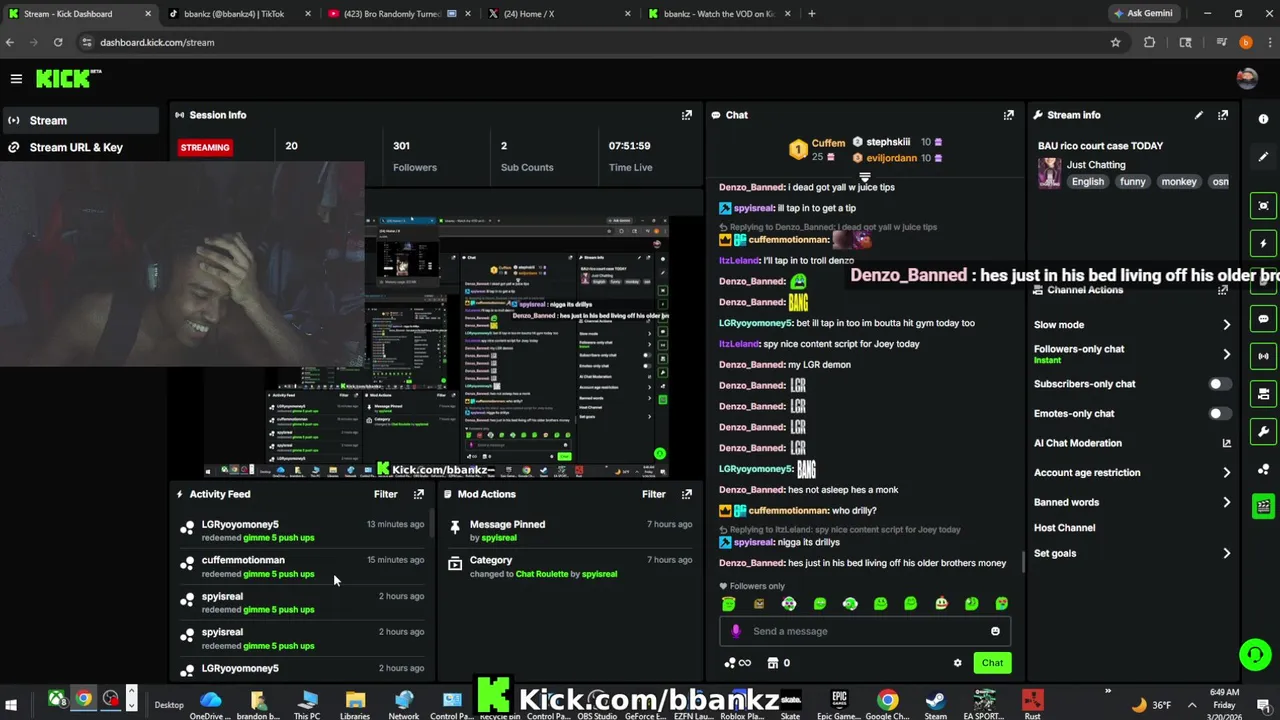The image size is (1280, 720).
Task: Click the monkey stream tag
Action: coord(1179,182)
